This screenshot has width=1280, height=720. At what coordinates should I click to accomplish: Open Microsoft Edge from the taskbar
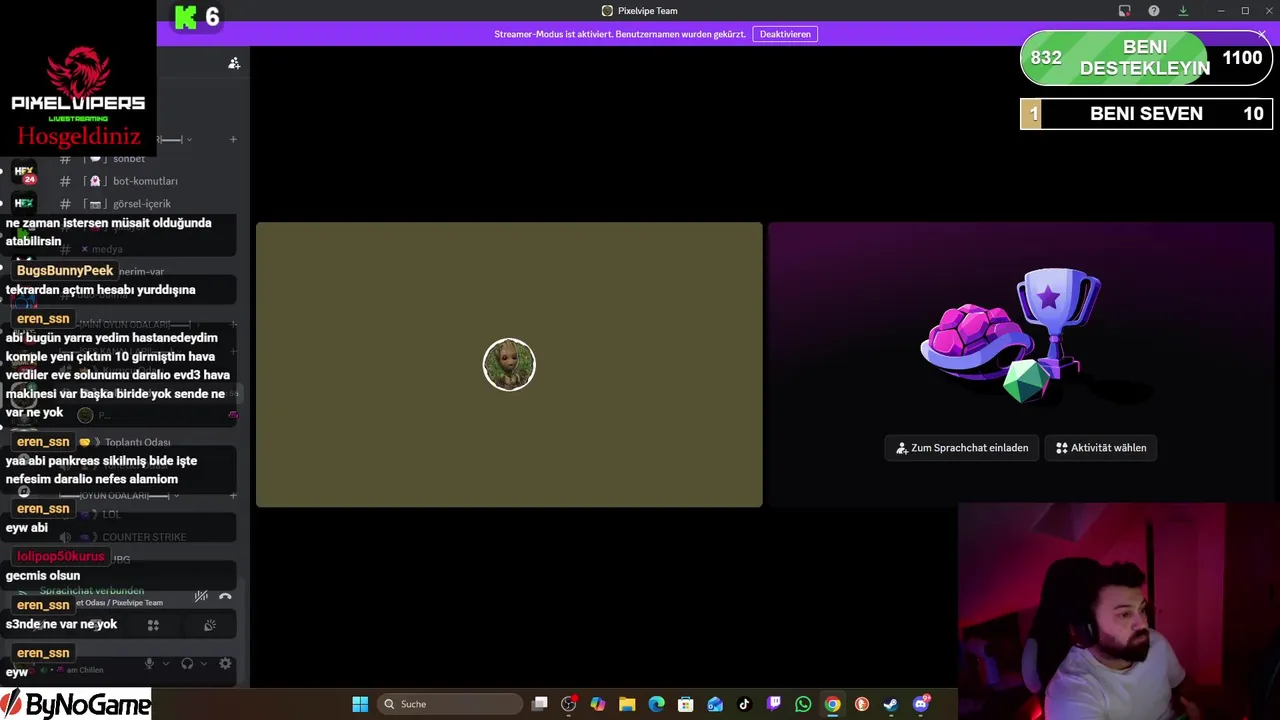tap(656, 704)
